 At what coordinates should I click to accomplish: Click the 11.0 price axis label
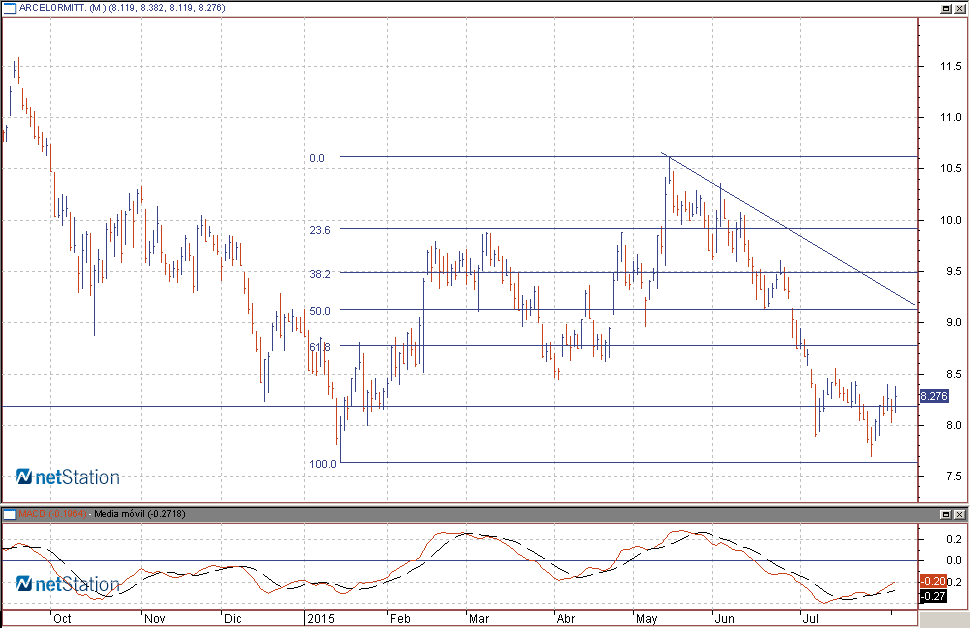tap(951, 117)
